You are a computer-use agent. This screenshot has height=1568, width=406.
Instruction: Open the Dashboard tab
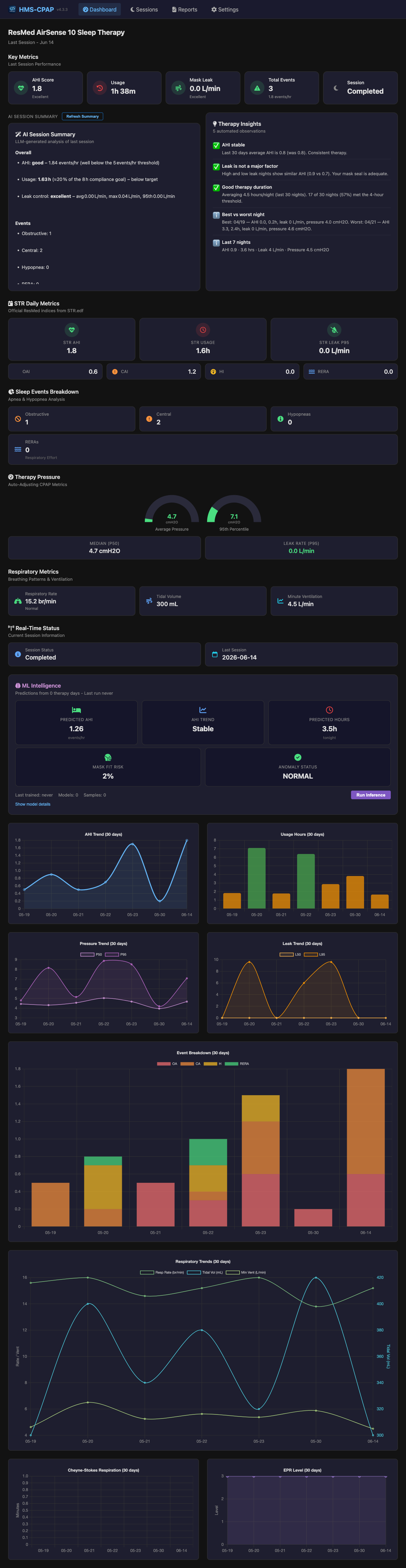click(x=99, y=9)
